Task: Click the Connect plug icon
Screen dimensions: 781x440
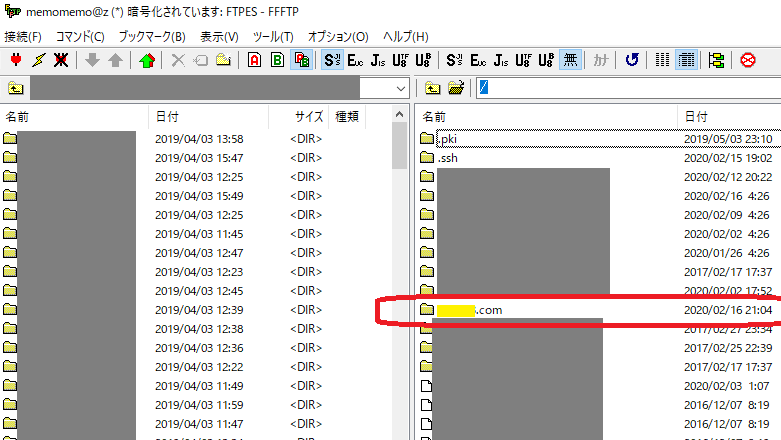Action: point(15,60)
